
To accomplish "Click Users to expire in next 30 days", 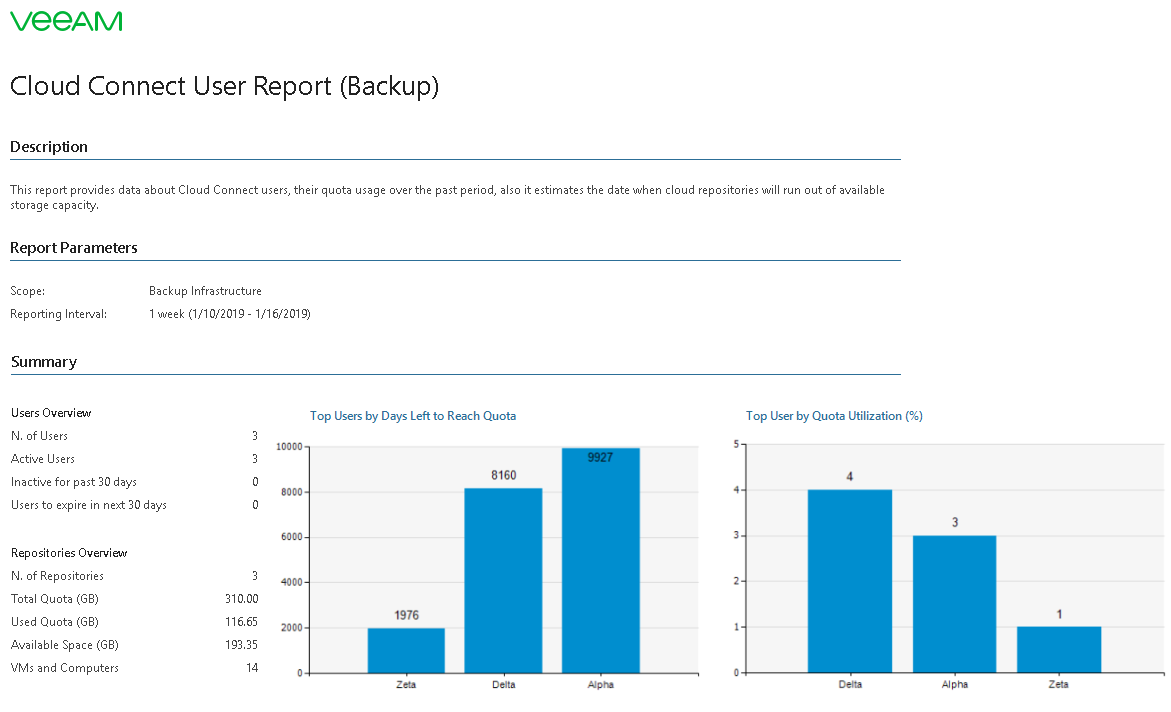I will click(89, 505).
